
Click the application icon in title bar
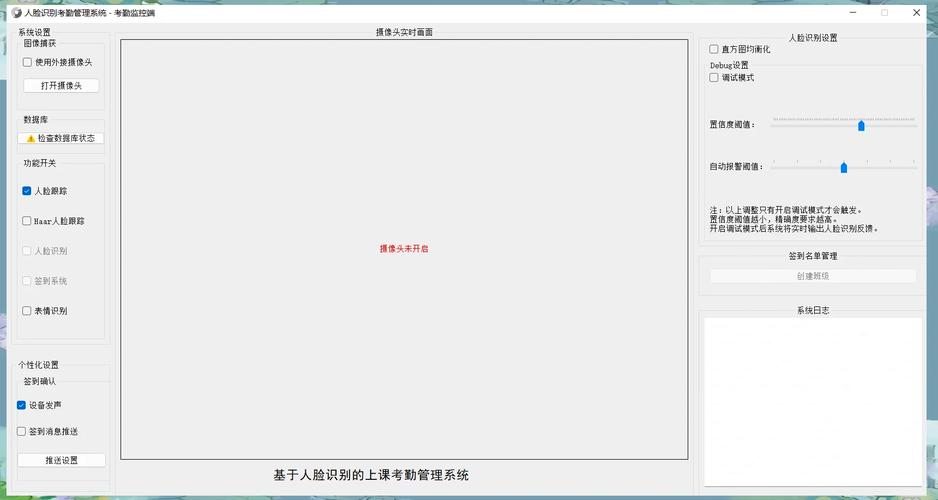pyautogui.click(x=16, y=13)
